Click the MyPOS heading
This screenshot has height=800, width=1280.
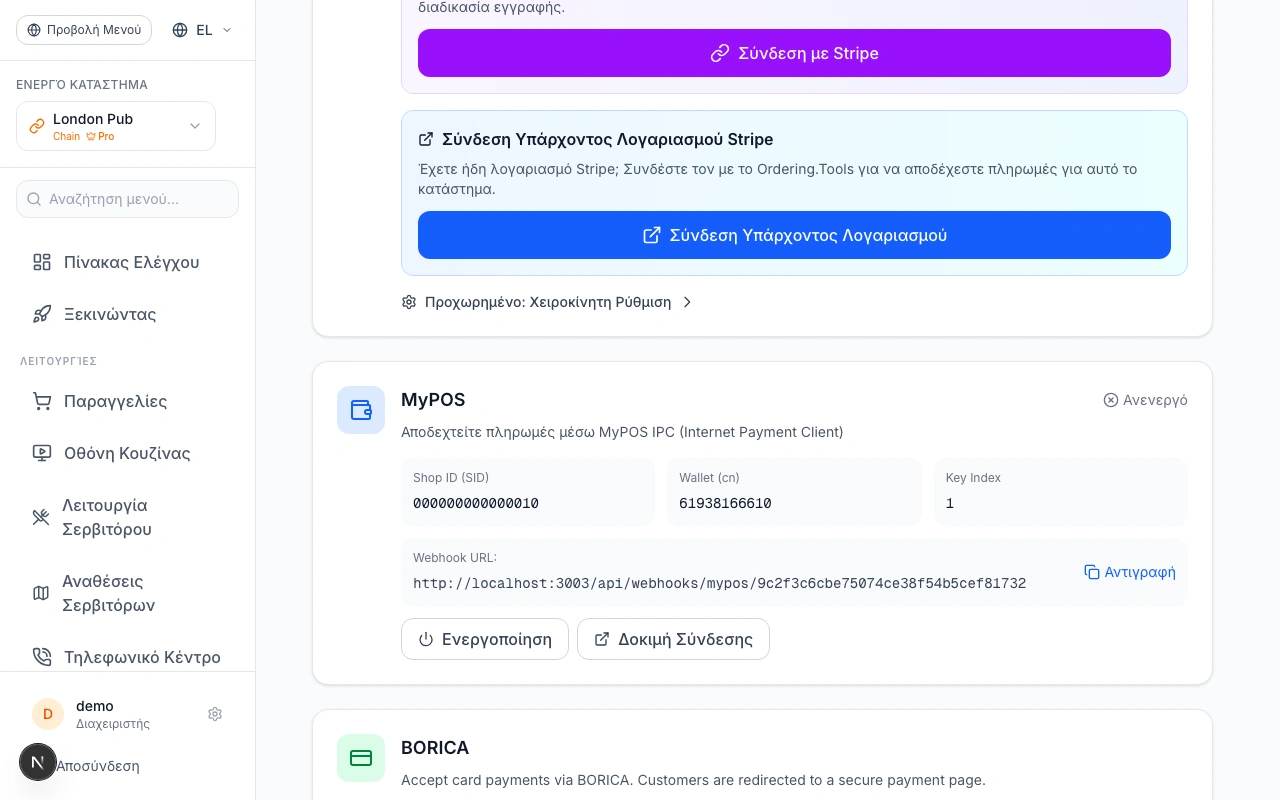[x=433, y=400]
